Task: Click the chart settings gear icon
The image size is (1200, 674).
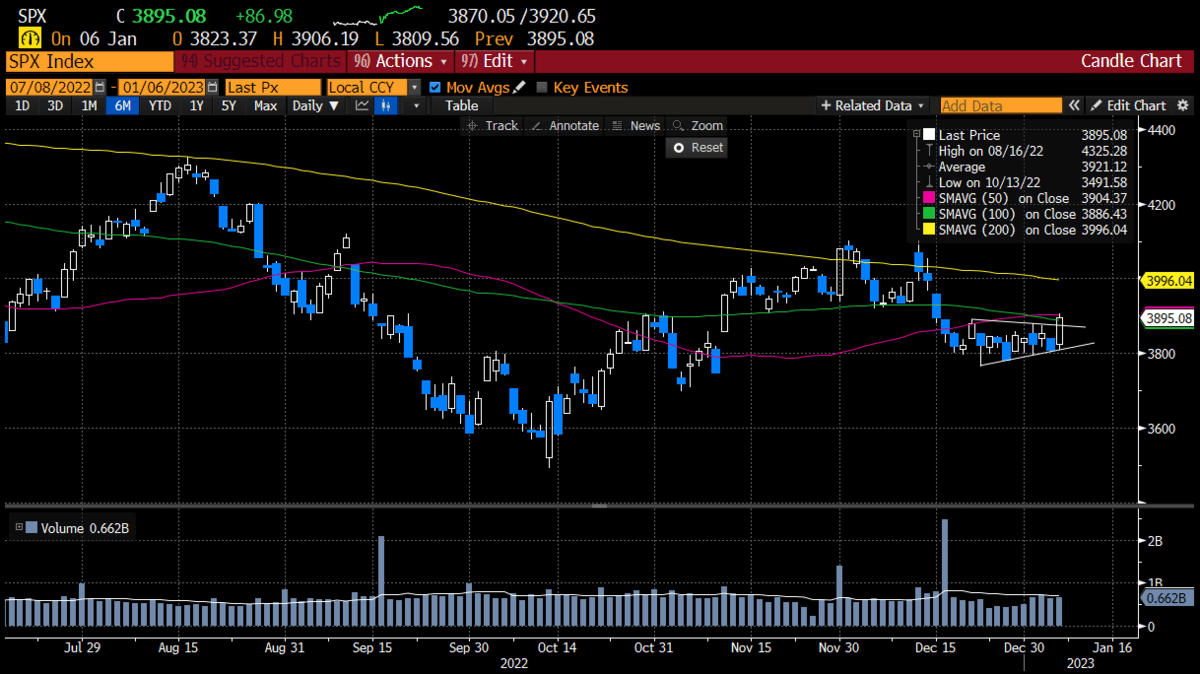Action: pos(1183,105)
